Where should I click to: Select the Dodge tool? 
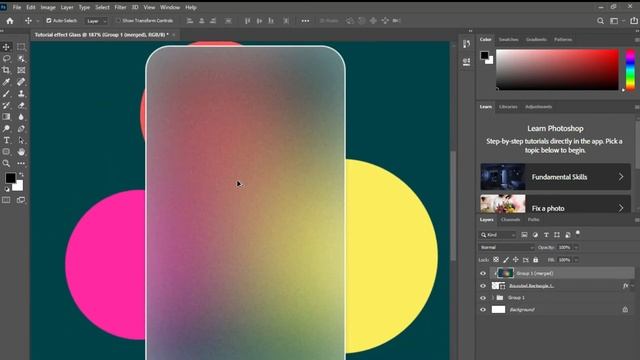point(6,129)
